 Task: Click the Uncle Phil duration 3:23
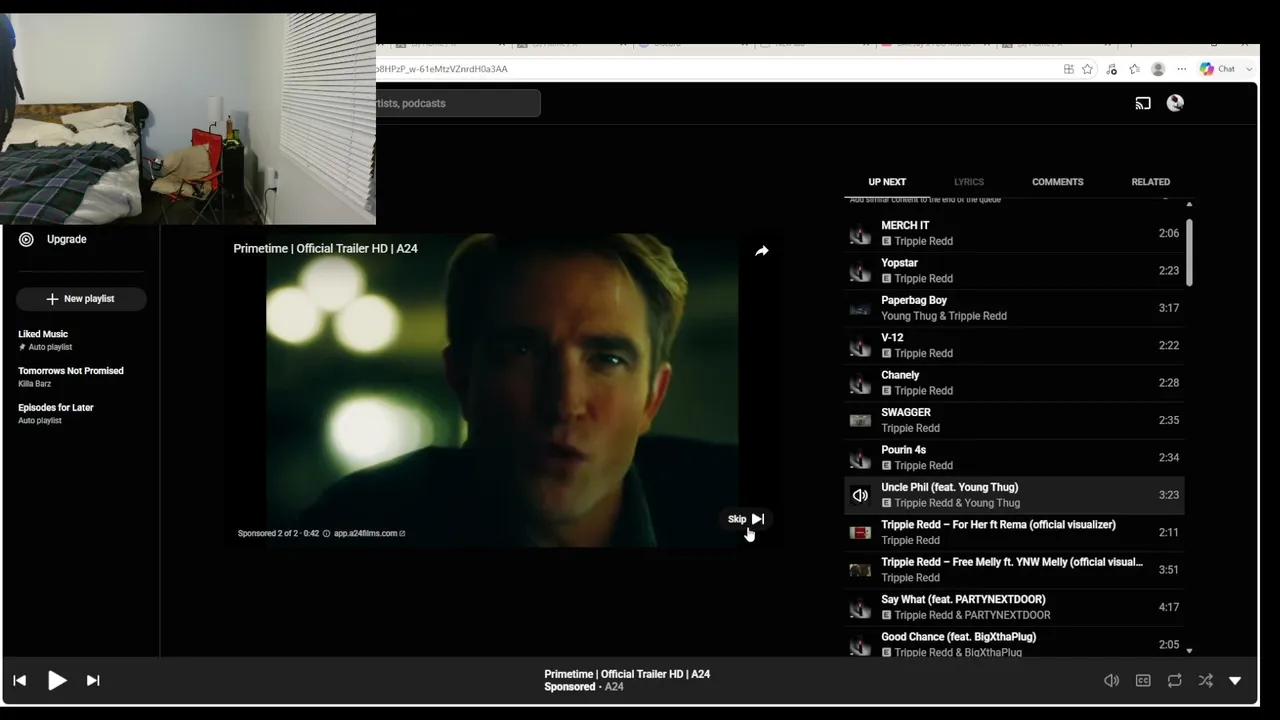(1169, 495)
